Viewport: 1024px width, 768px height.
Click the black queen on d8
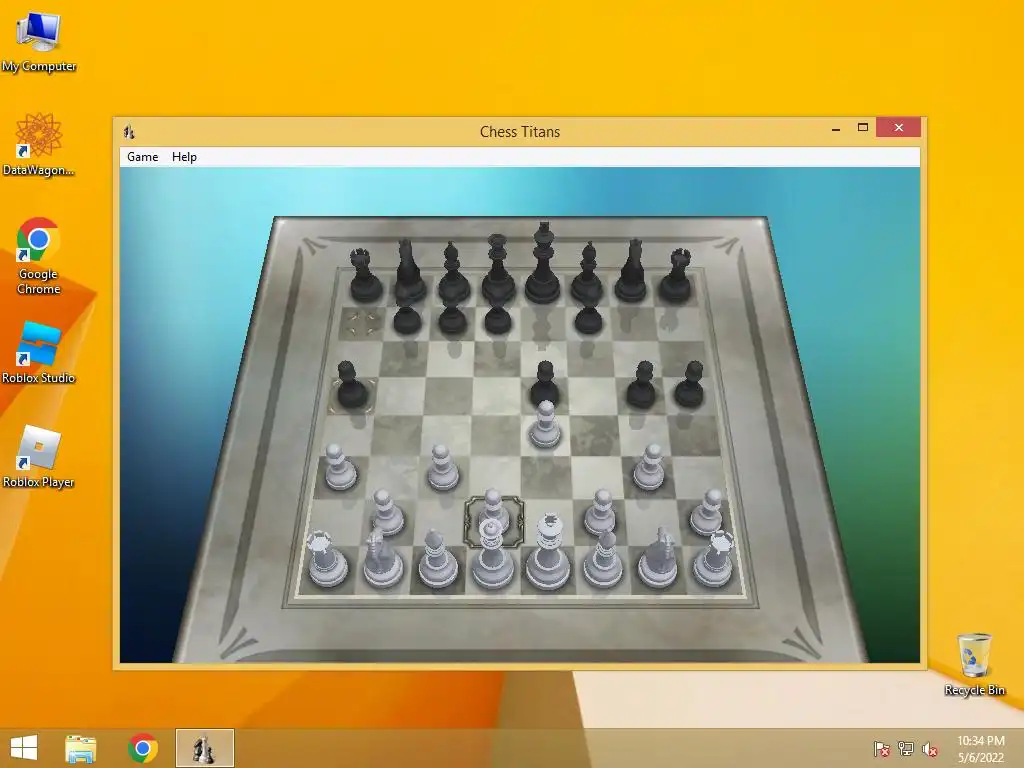point(498,270)
